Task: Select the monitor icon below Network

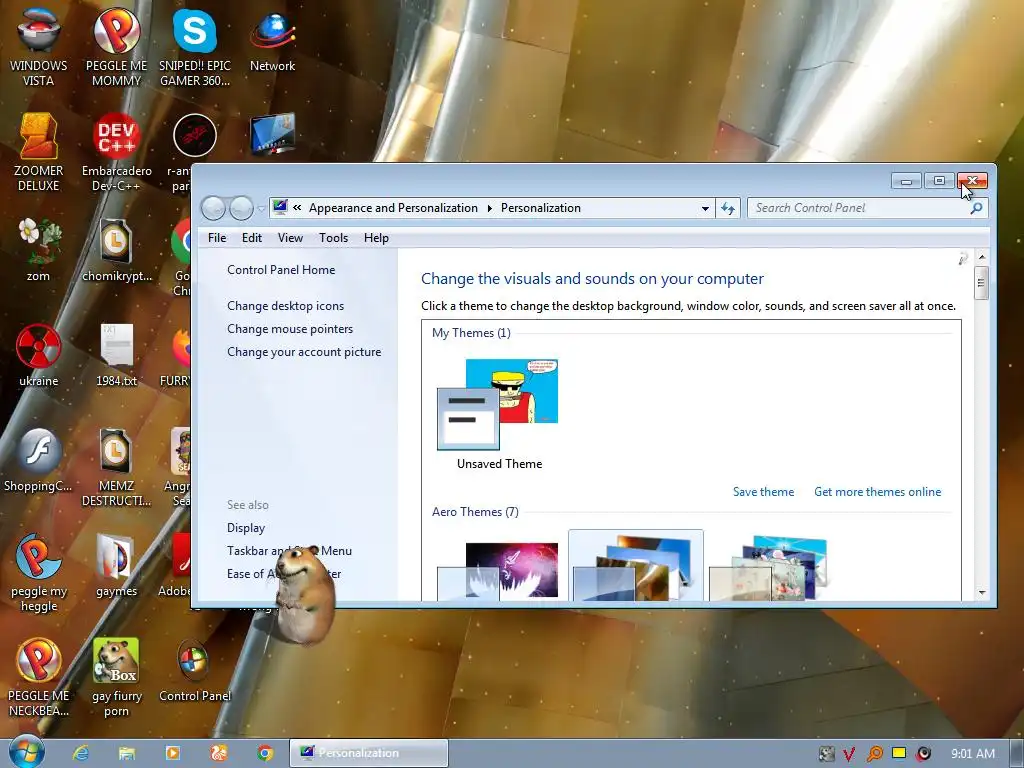Action: [272, 134]
